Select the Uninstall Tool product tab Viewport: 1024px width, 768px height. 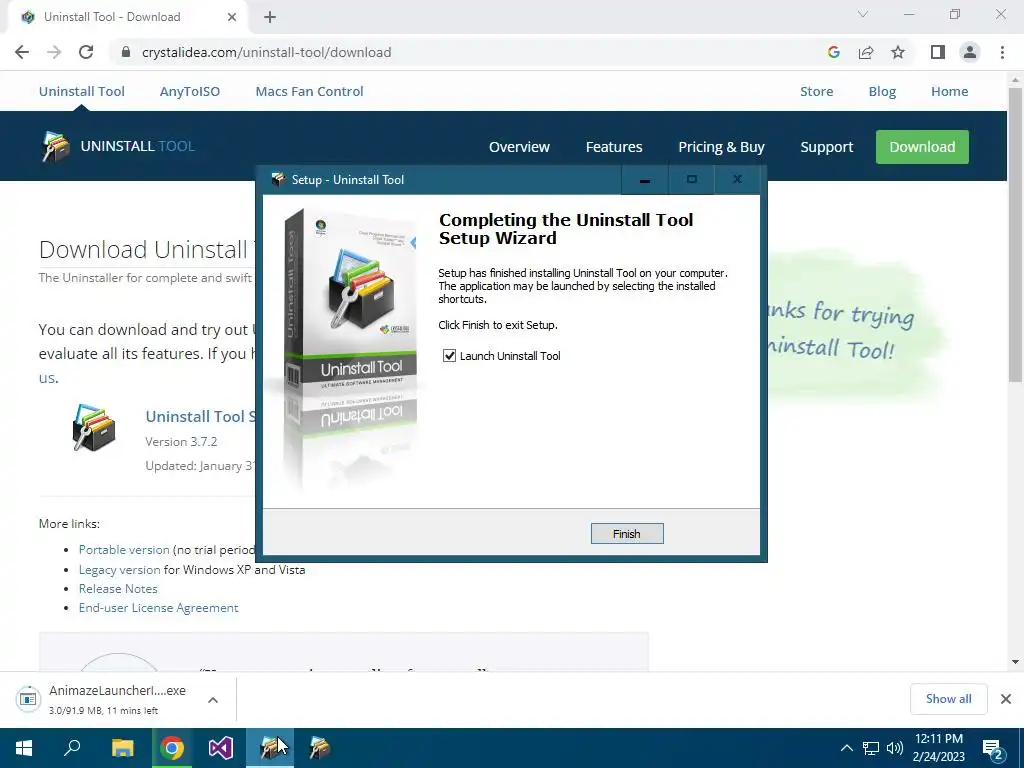[82, 91]
